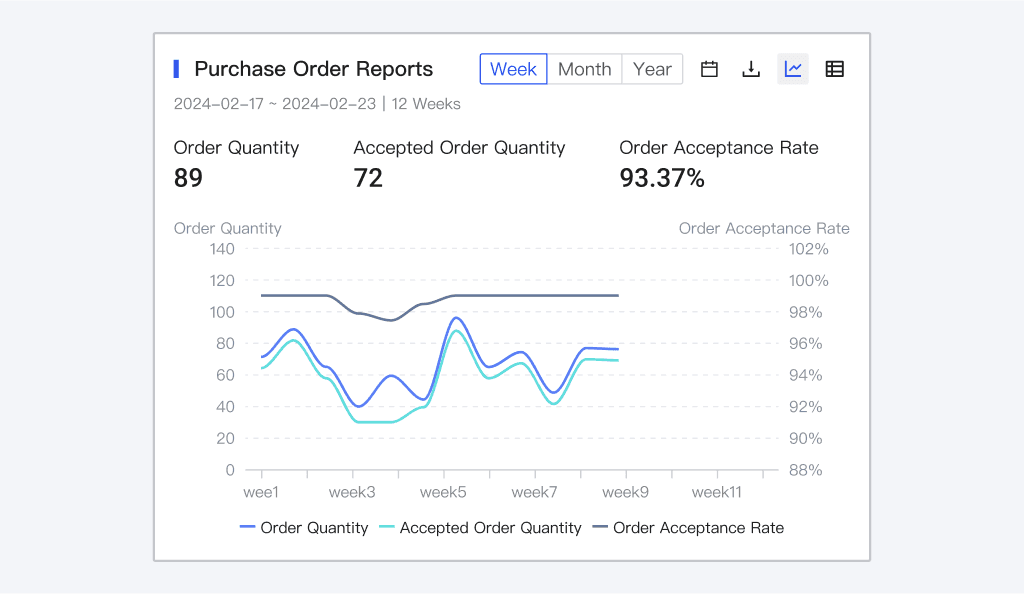The height and width of the screenshot is (594, 1024).
Task: Switch to the Year tab
Action: click(x=652, y=69)
